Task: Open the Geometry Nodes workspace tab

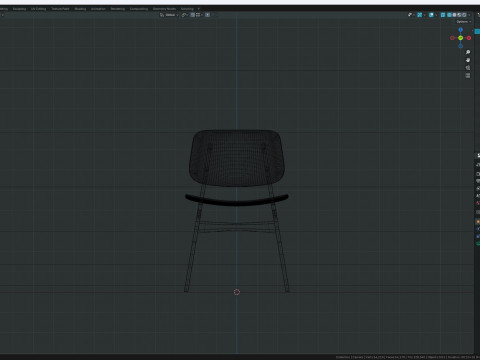Action: tap(164, 9)
